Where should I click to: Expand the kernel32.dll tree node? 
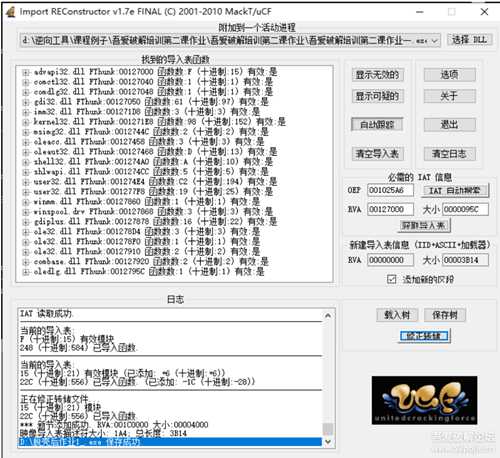26,122
